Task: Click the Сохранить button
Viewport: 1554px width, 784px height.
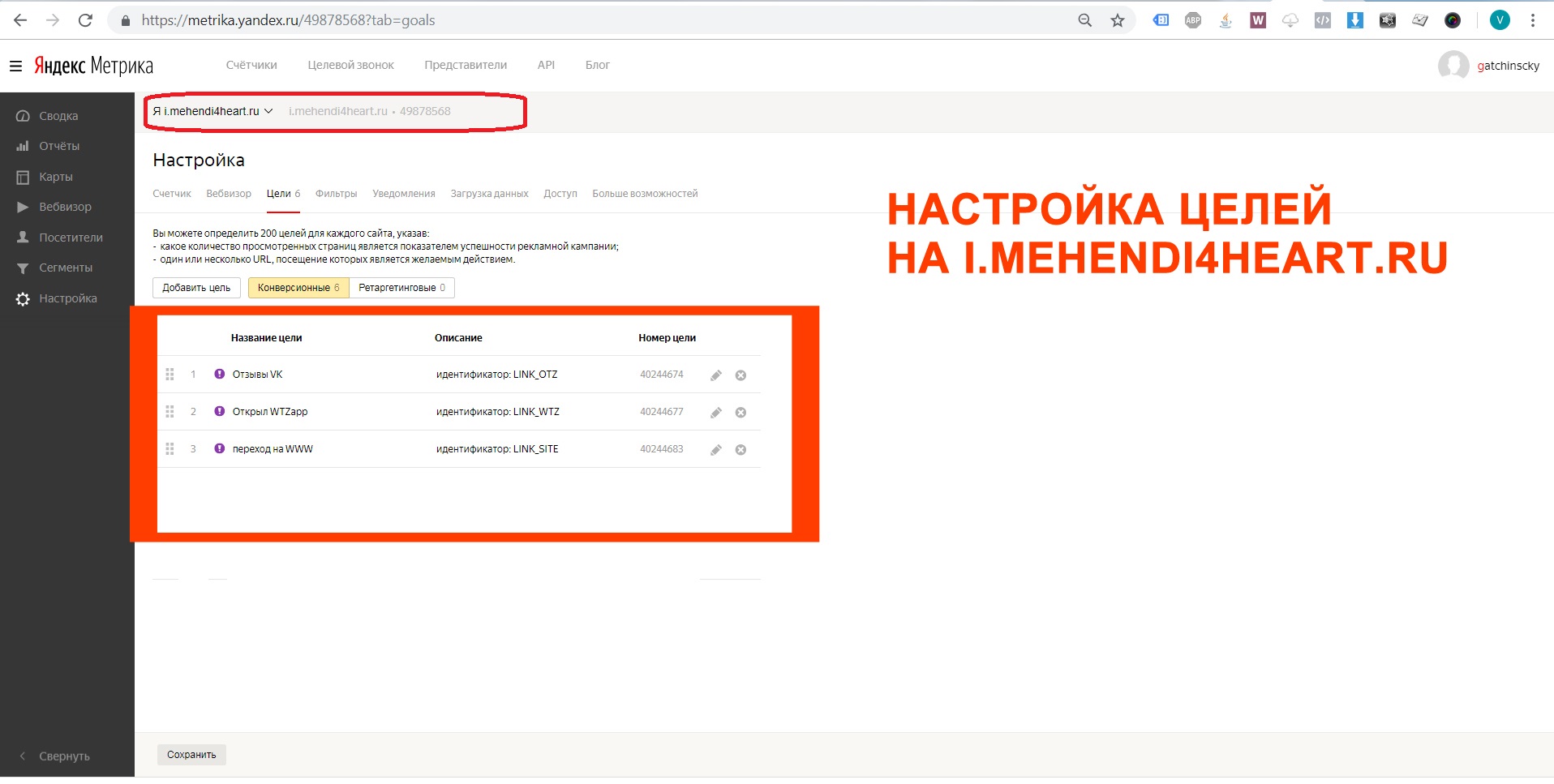Action: click(191, 755)
